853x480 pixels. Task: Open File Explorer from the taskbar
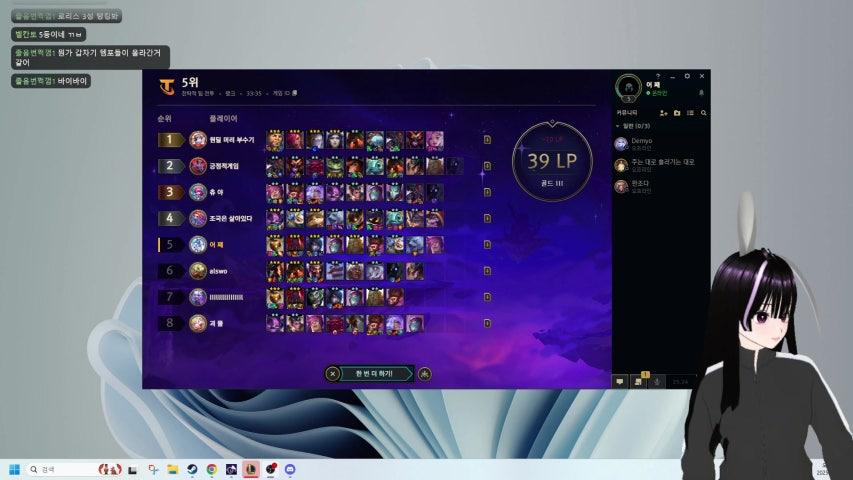click(172, 469)
